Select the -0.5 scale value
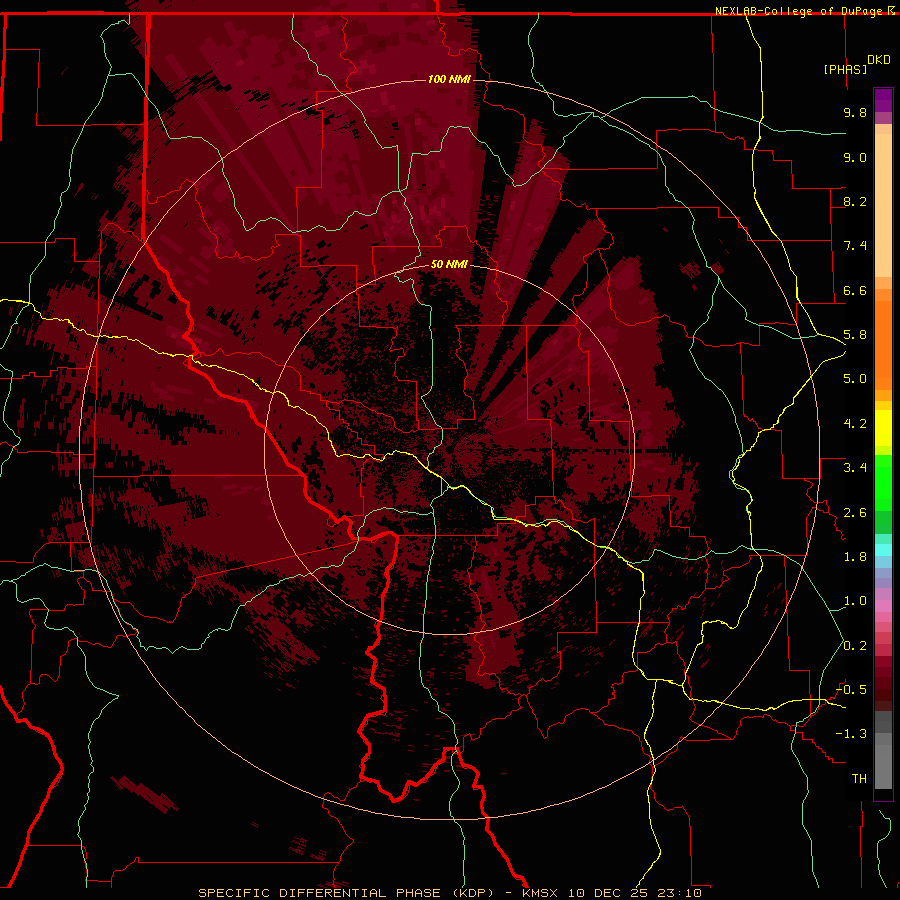The width and height of the screenshot is (900, 900). coord(851,690)
